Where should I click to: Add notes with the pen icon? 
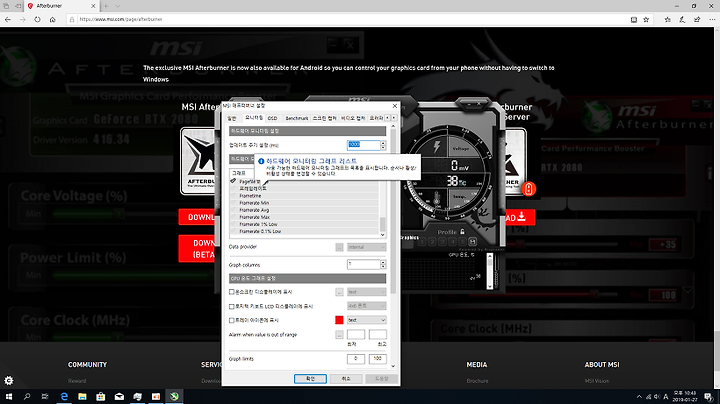682,19
